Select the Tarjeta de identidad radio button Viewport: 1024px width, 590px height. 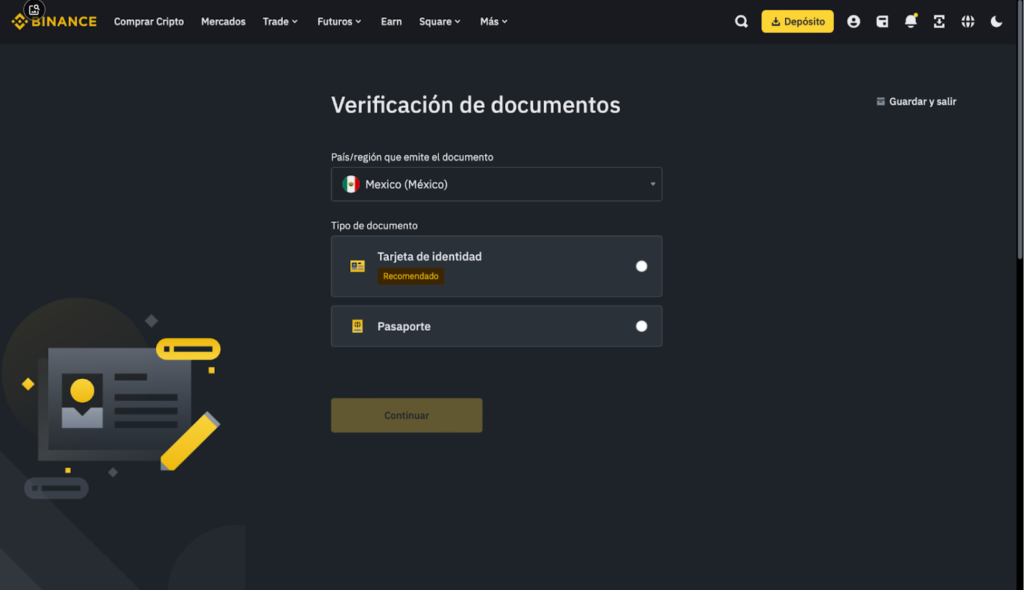click(x=641, y=266)
